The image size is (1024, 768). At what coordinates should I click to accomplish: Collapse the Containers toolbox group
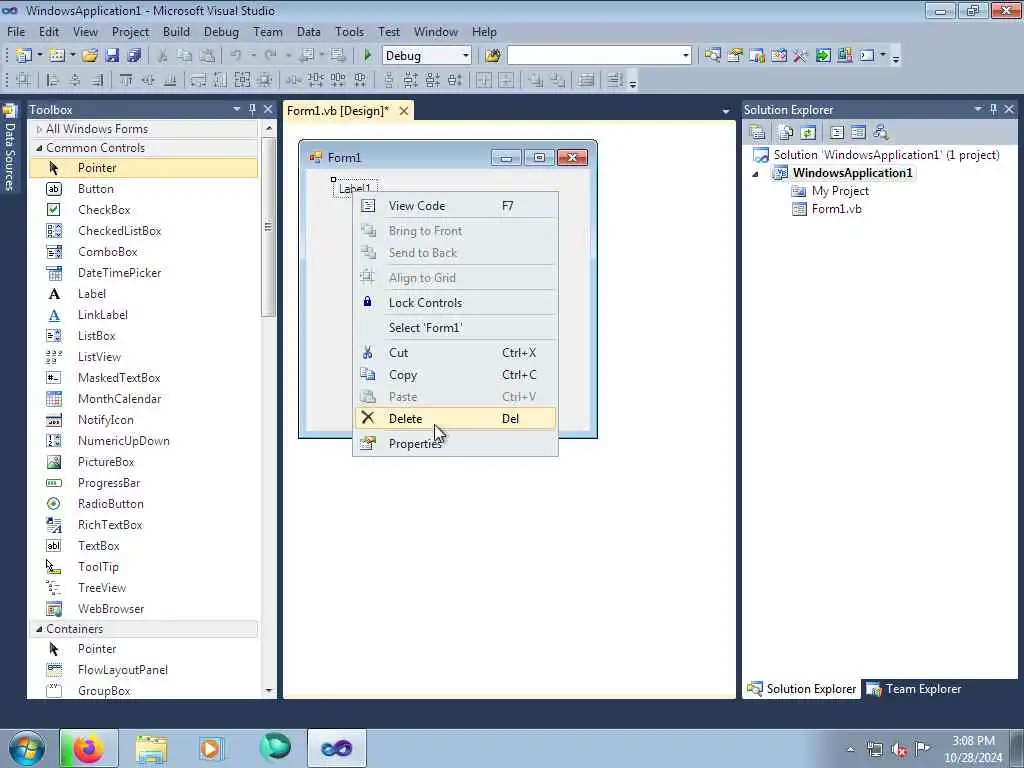(x=39, y=629)
